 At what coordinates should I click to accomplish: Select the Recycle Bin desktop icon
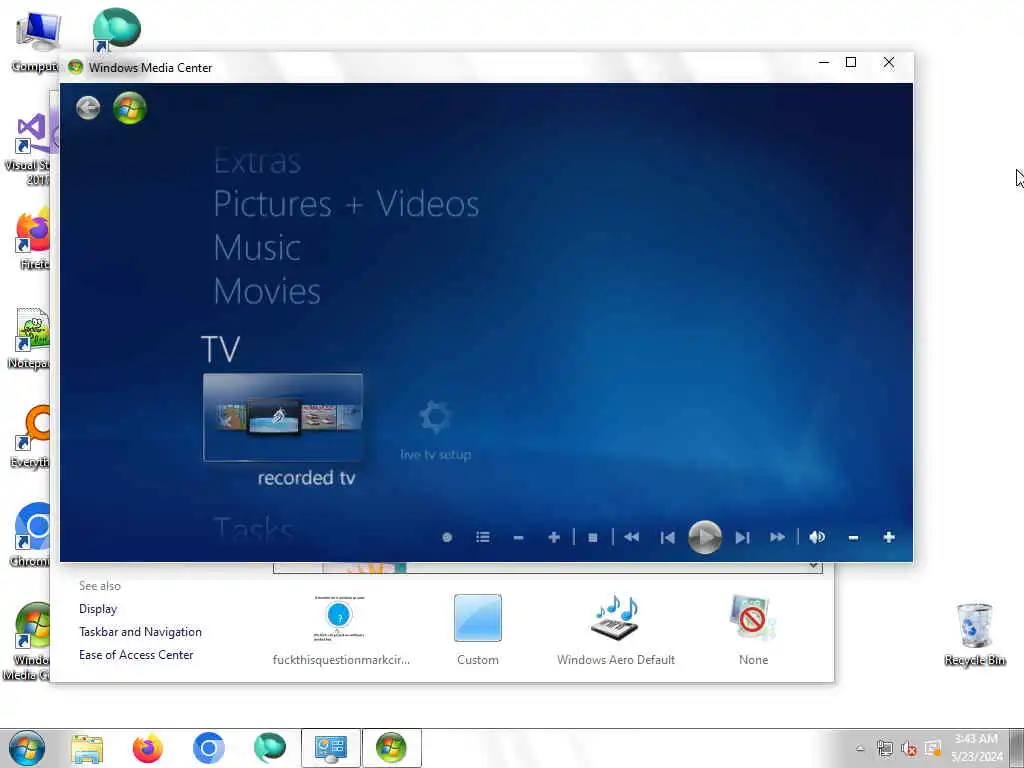click(974, 634)
